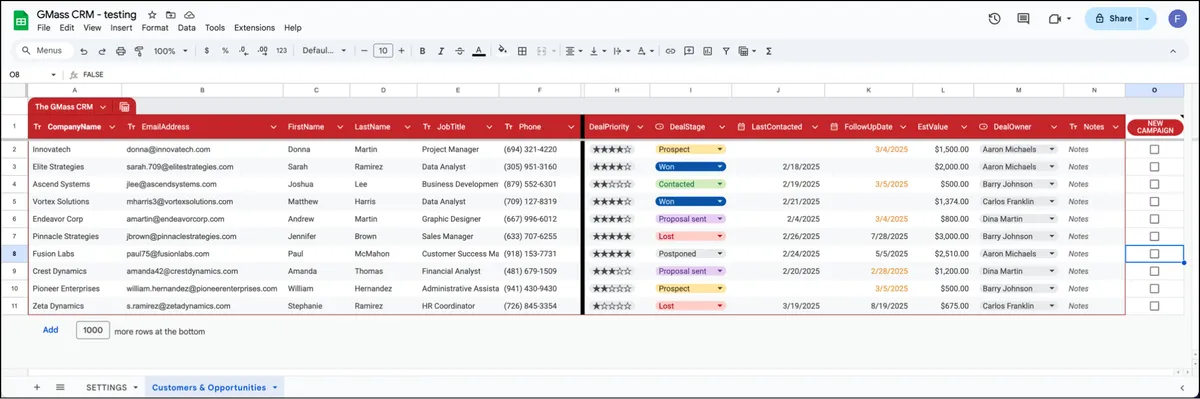This screenshot has width=1200, height=399.
Task: Toggle strikethrough formatting
Action: pos(460,51)
